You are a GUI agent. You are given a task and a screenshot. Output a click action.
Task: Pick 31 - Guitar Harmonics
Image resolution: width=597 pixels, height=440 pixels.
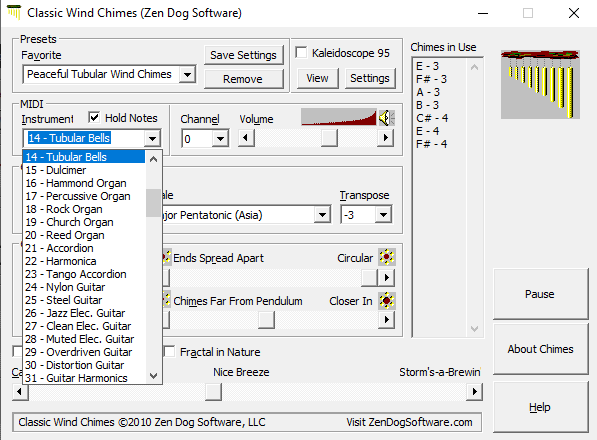click(x=84, y=378)
